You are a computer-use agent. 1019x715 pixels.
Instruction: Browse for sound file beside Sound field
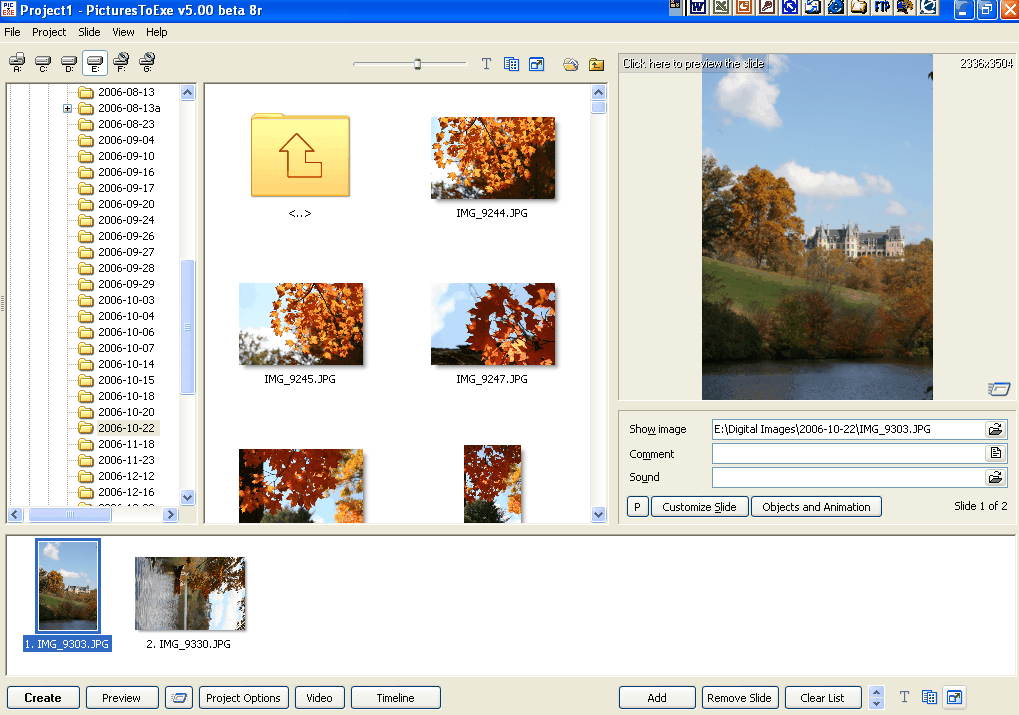(995, 478)
